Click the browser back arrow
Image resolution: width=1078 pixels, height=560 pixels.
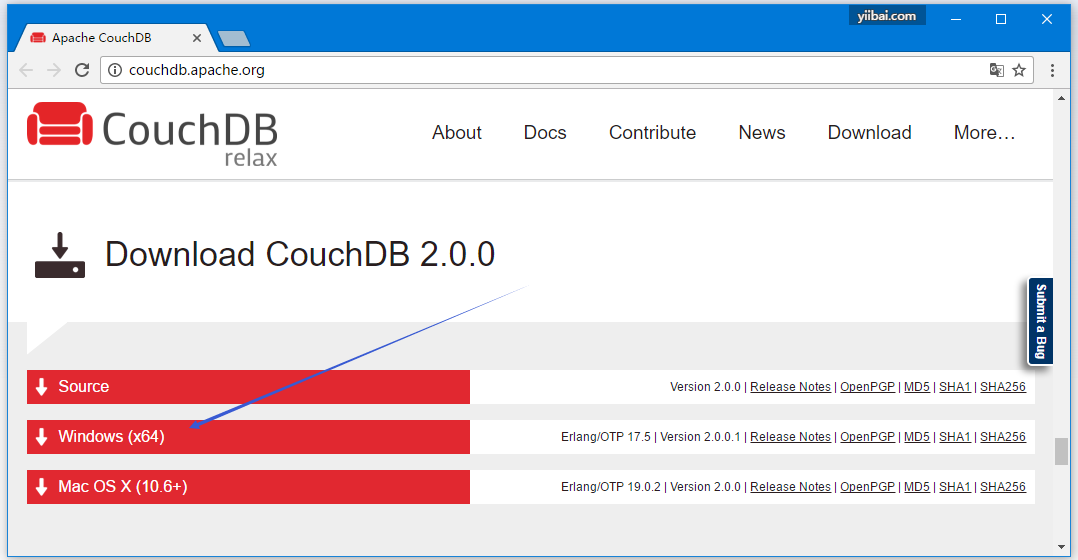click(x=26, y=70)
